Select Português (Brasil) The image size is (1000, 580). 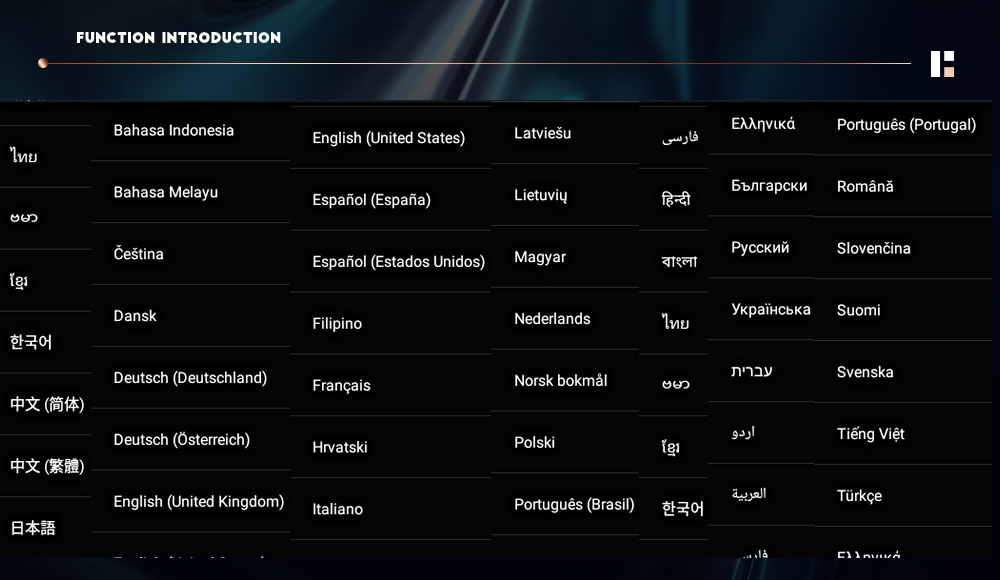(575, 505)
